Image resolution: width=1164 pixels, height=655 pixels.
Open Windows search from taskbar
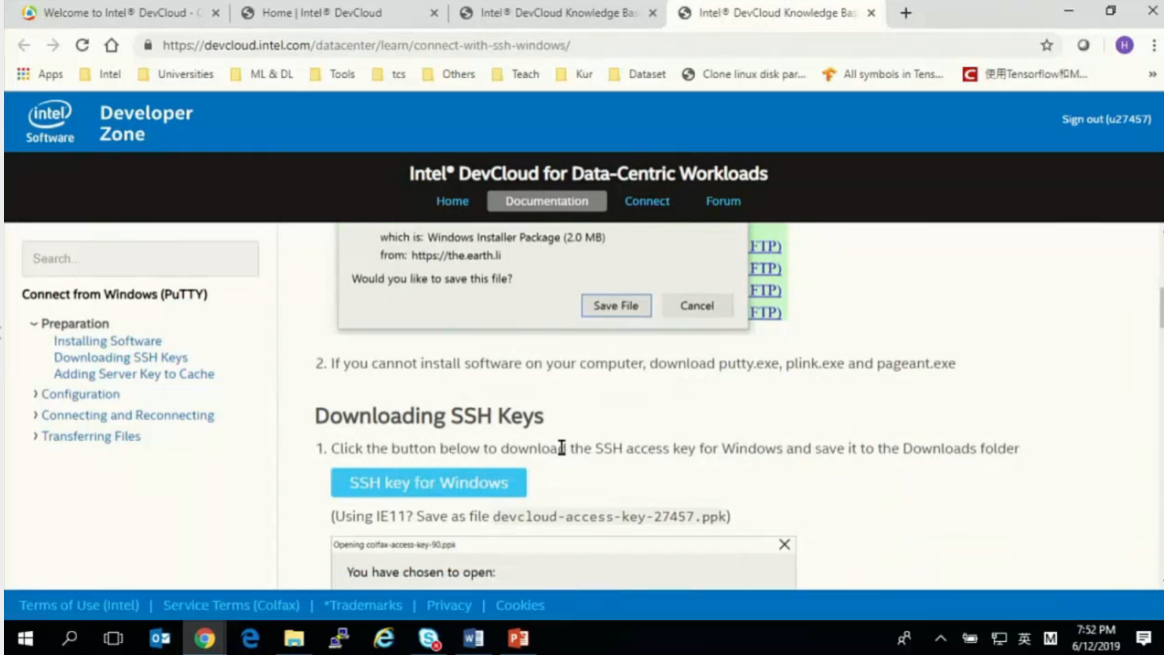pyautogui.click(x=70, y=639)
